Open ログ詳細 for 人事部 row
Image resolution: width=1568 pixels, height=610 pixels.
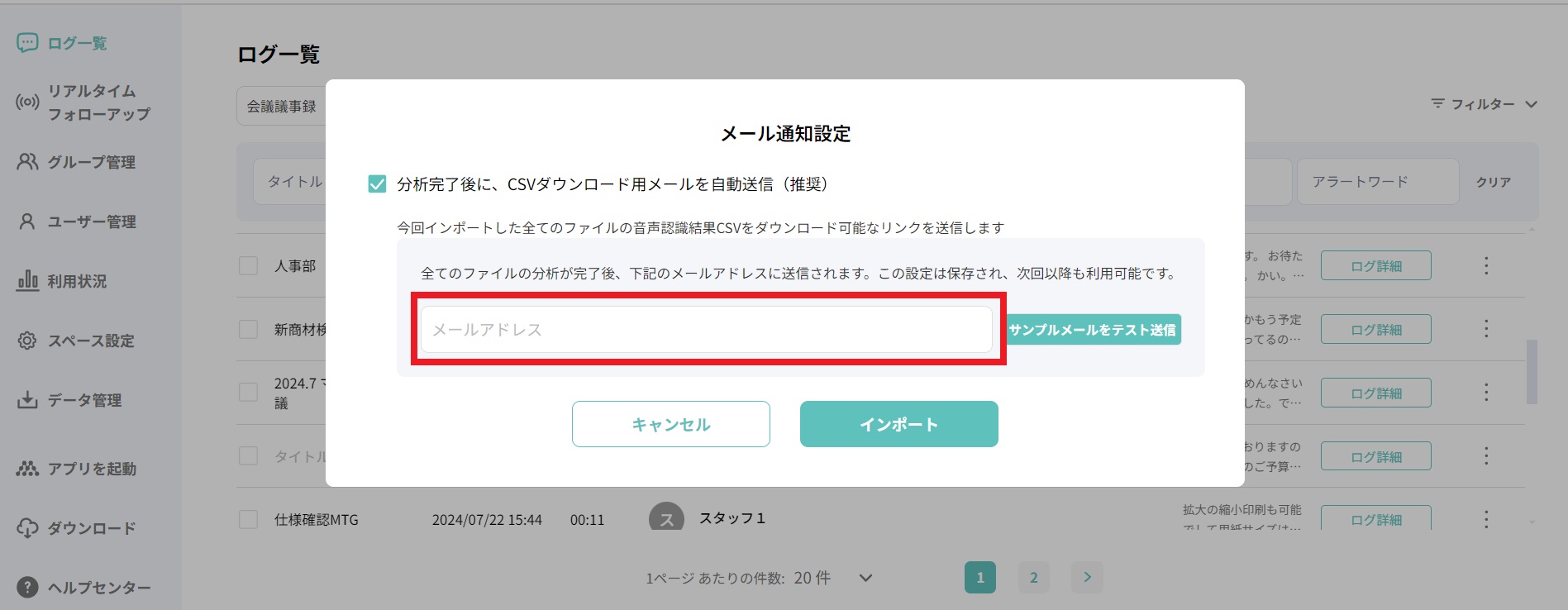tap(1376, 265)
